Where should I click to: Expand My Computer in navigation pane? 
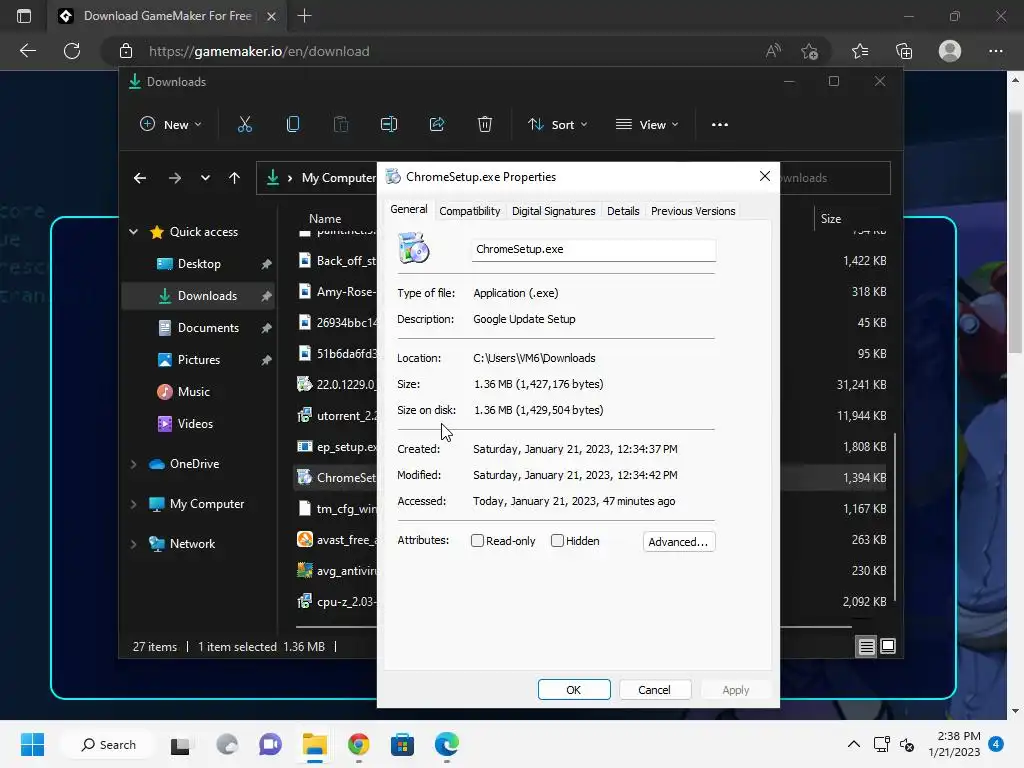[133, 504]
